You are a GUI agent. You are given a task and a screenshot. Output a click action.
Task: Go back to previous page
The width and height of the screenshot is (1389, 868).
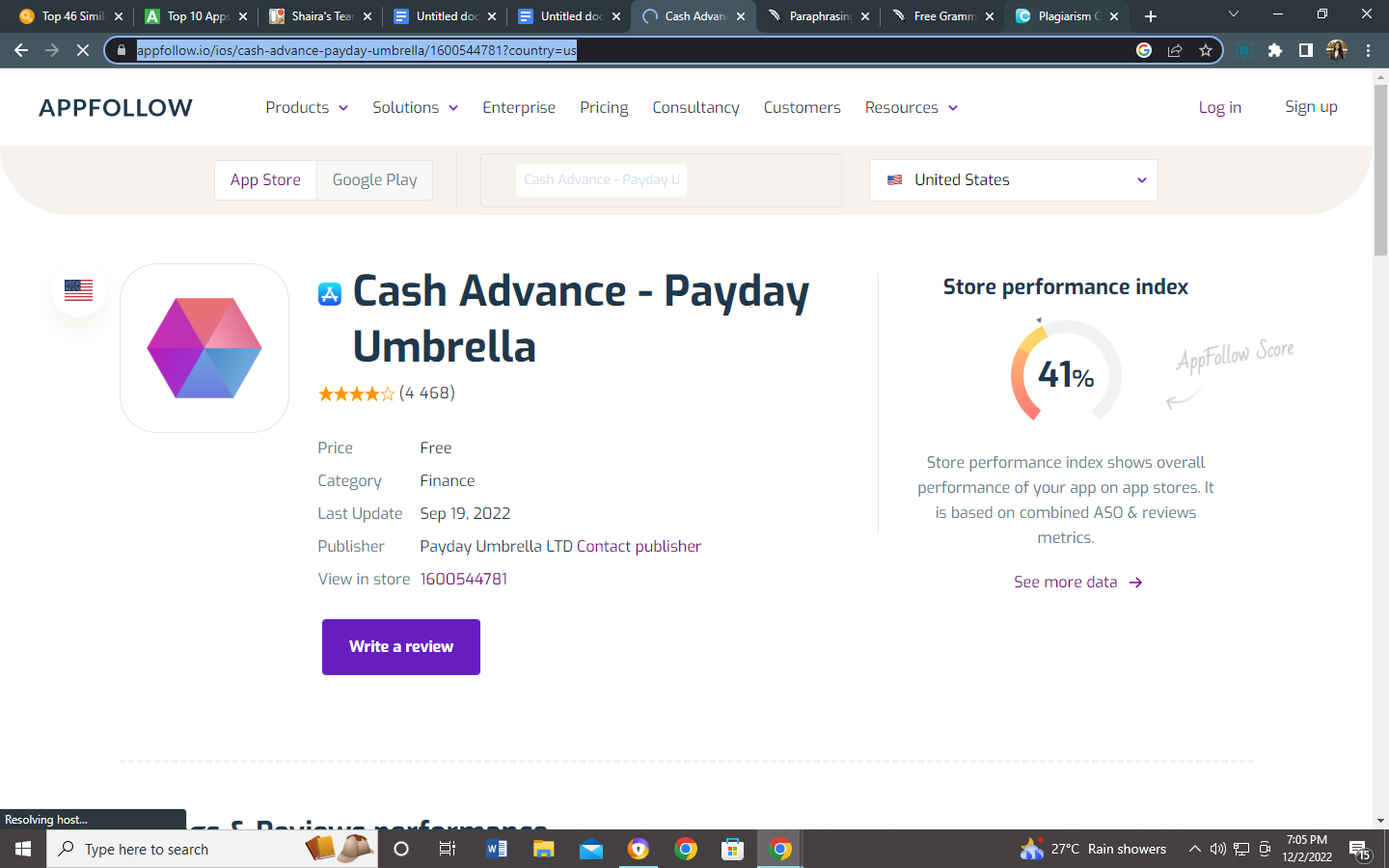click(21, 50)
